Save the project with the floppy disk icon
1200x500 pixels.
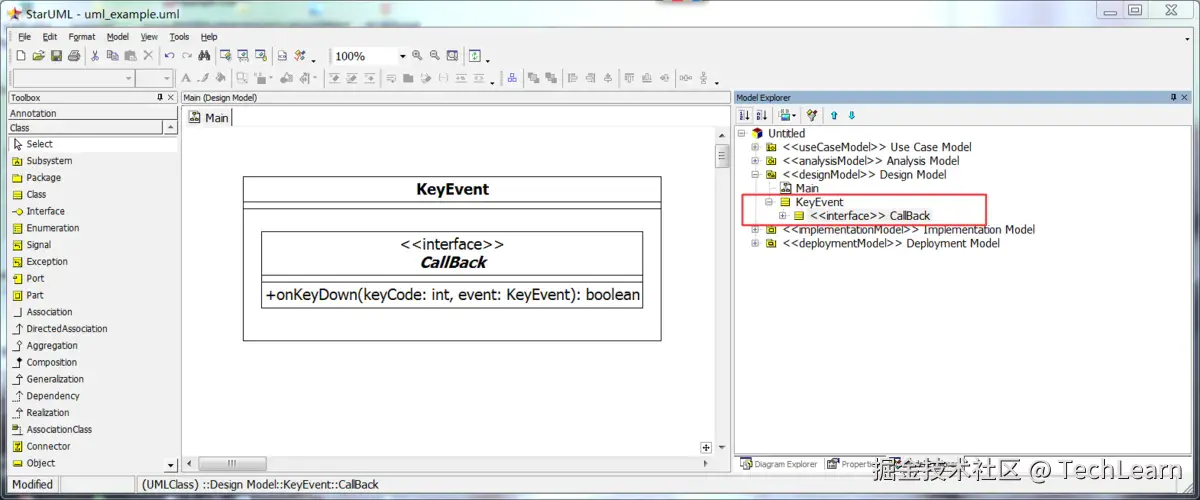tap(57, 56)
